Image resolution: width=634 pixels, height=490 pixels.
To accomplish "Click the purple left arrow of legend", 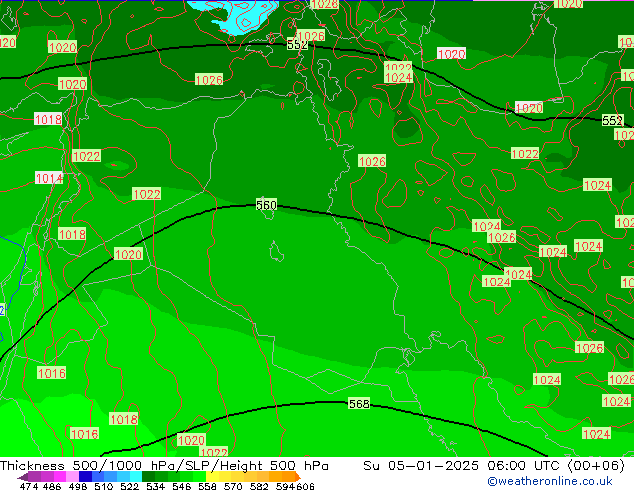I will point(23,477).
